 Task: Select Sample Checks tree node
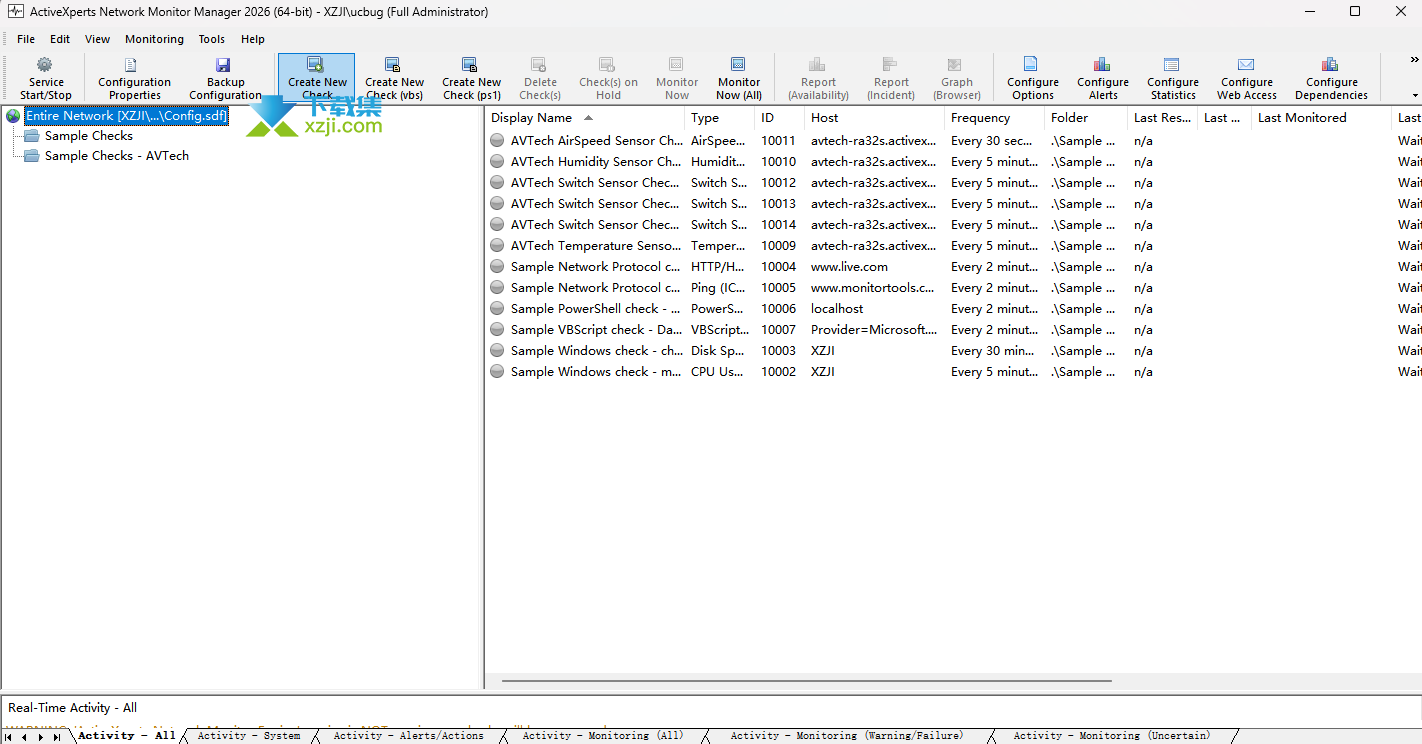click(x=89, y=136)
